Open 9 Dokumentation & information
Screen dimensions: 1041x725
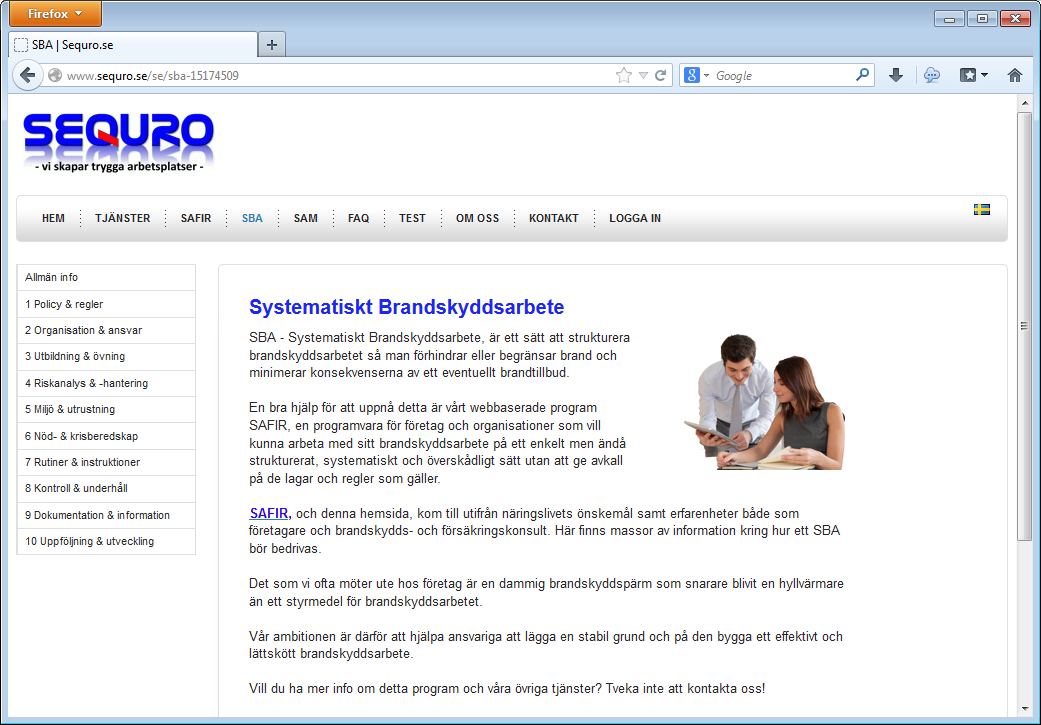click(106, 515)
